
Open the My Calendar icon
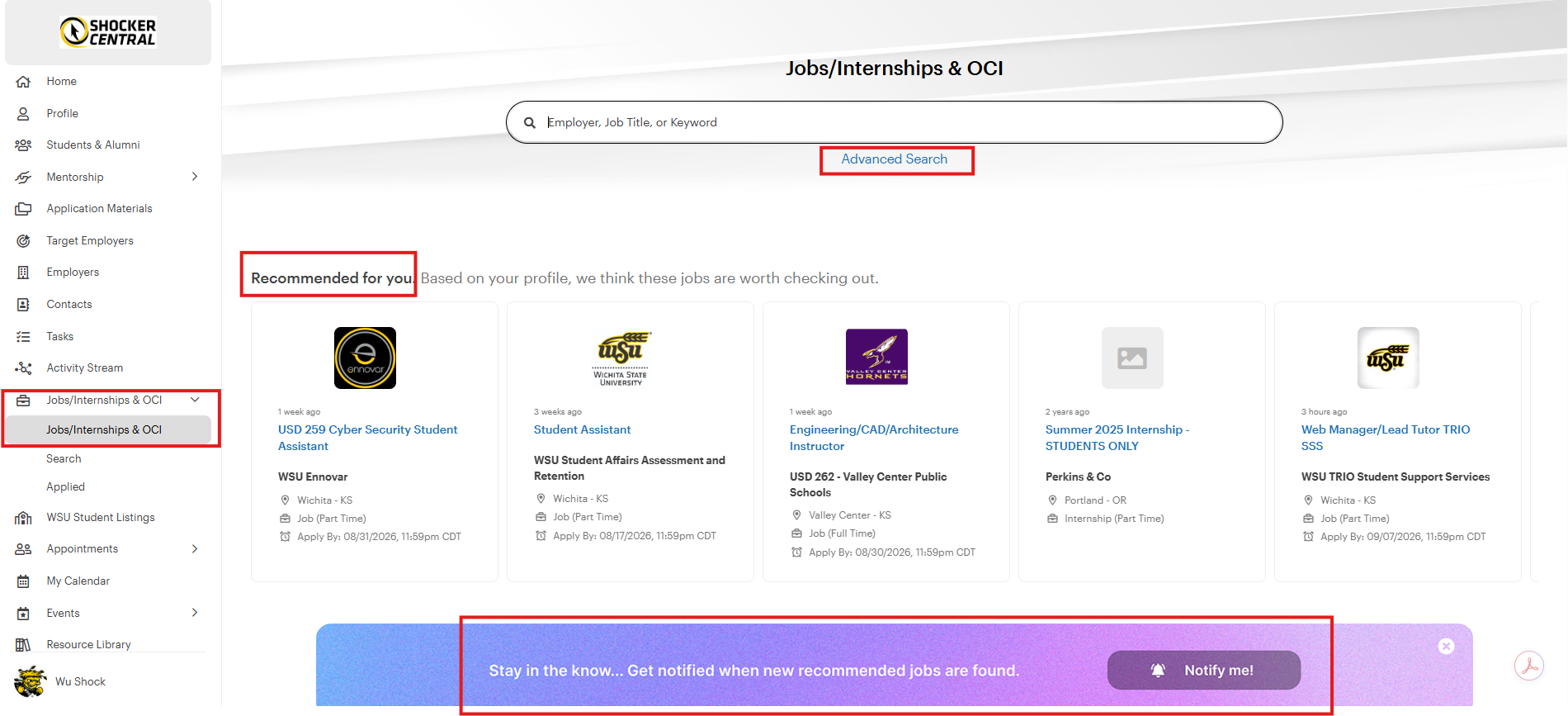(x=23, y=581)
